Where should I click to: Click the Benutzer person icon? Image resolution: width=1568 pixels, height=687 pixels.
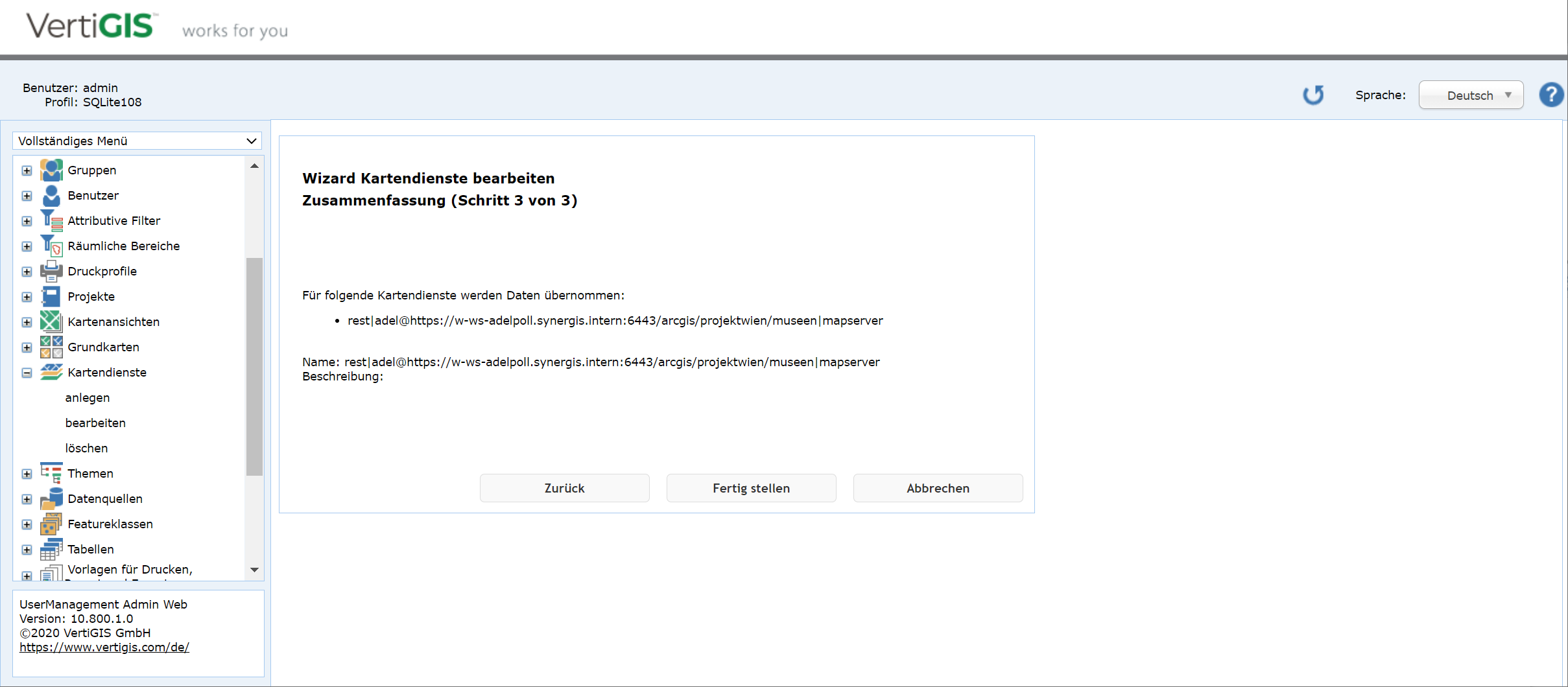51,195
